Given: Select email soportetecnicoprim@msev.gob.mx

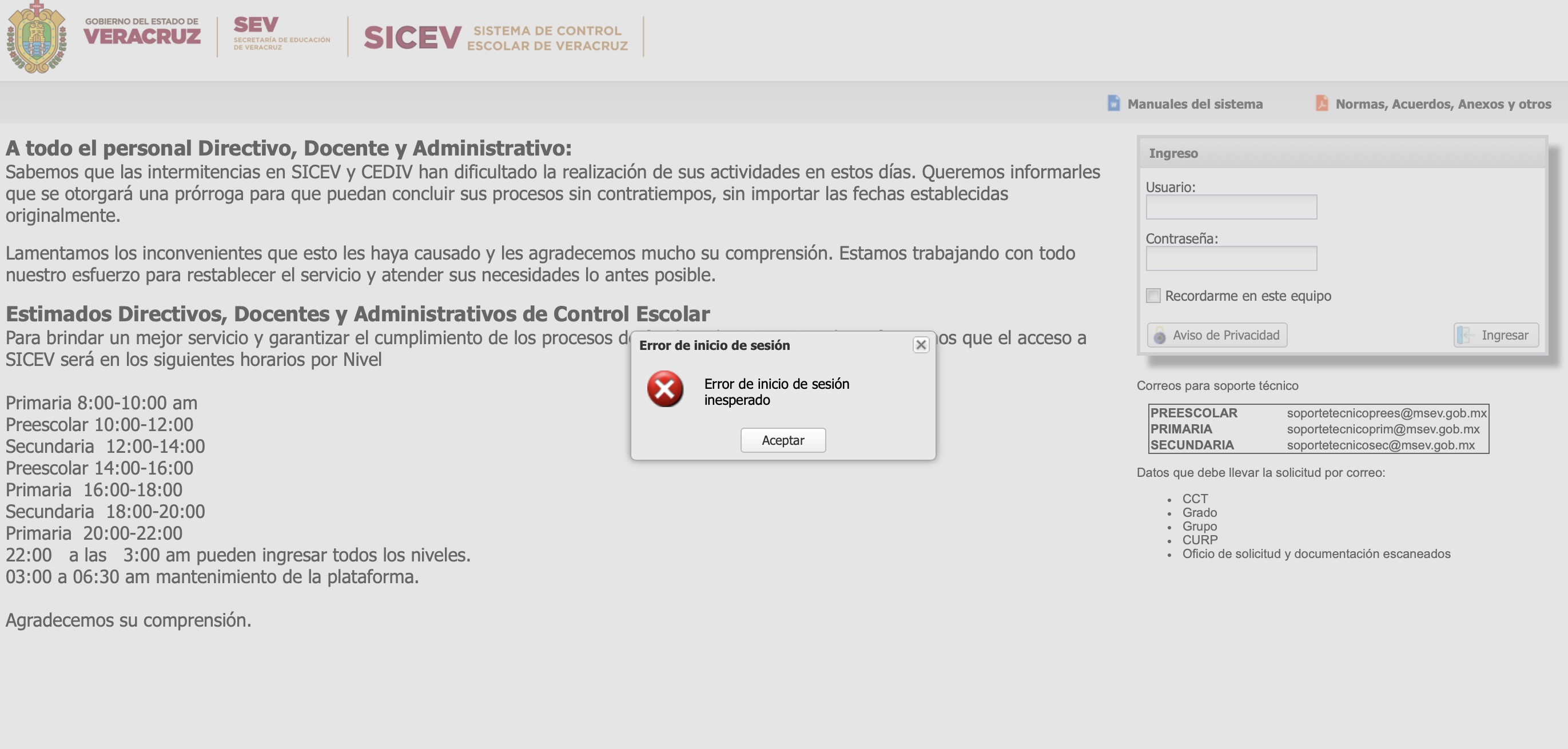Looking at the screenshot, I should (x=1383, y=429).
